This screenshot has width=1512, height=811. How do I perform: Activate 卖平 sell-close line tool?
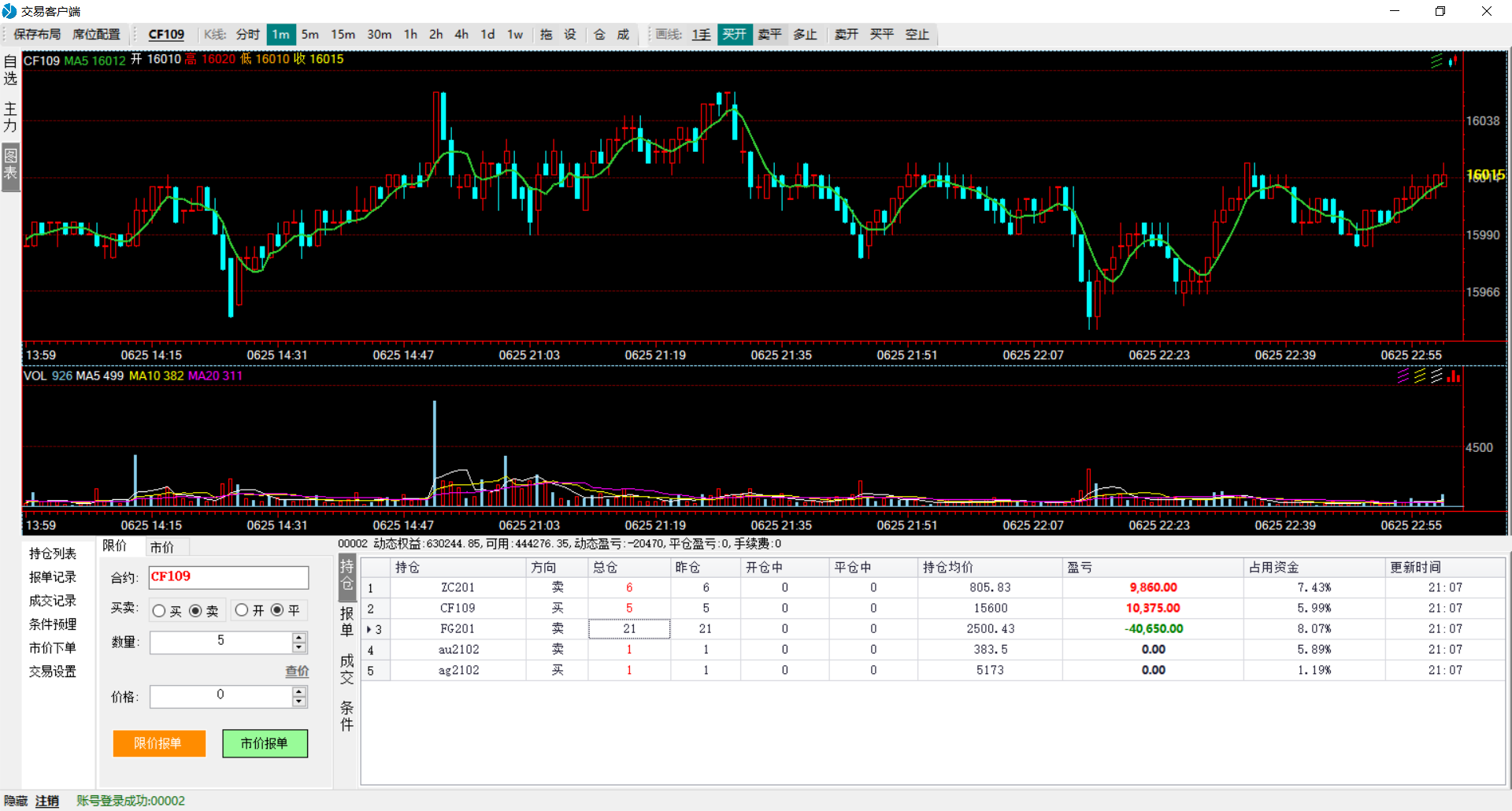[770, 35]
